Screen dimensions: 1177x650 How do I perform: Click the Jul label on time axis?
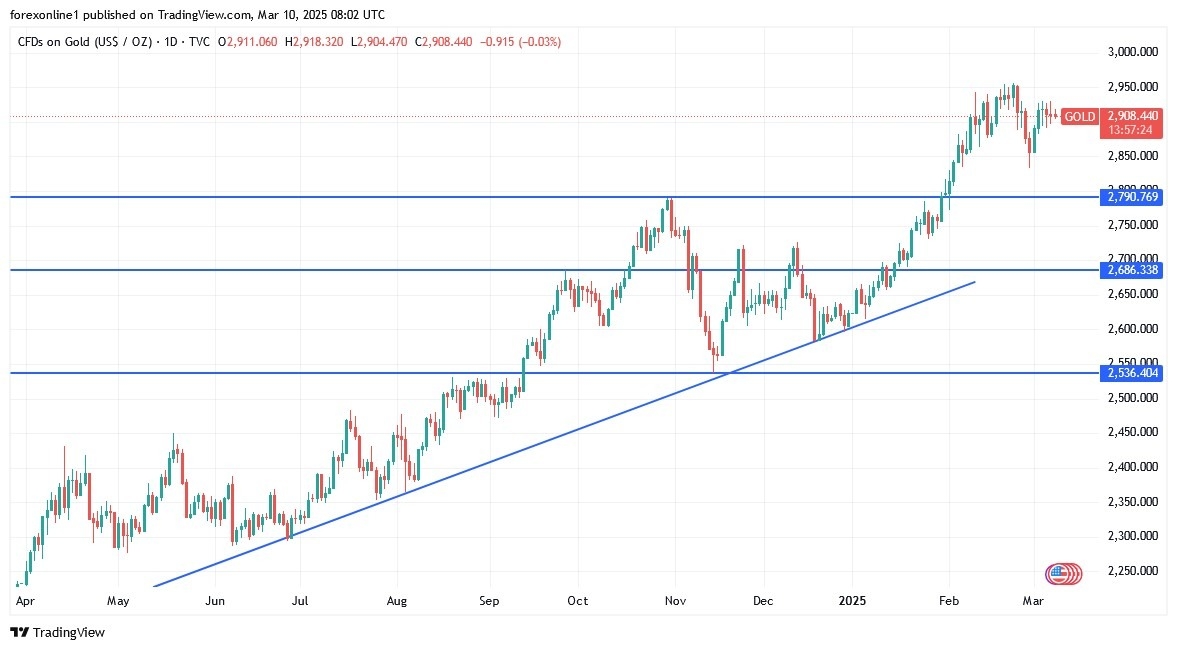click(300, 601)
